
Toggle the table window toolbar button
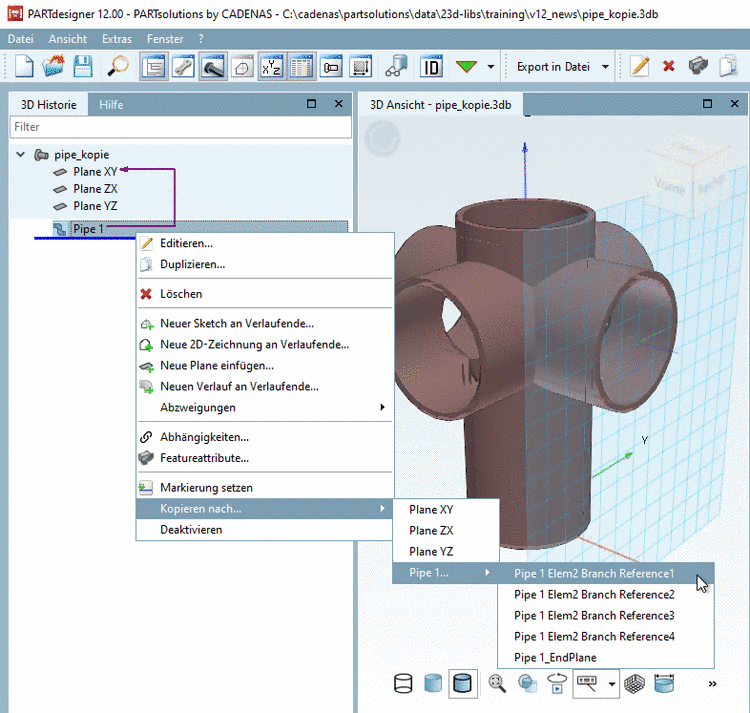pos(301,66)
